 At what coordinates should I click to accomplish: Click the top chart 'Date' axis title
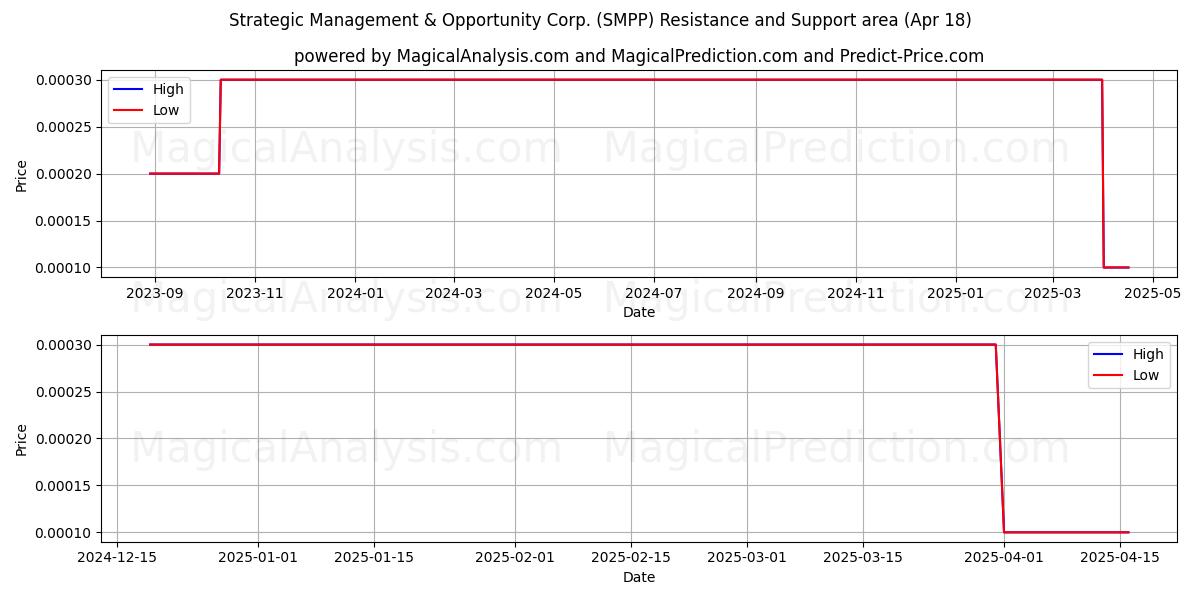[x=639, y=312]
